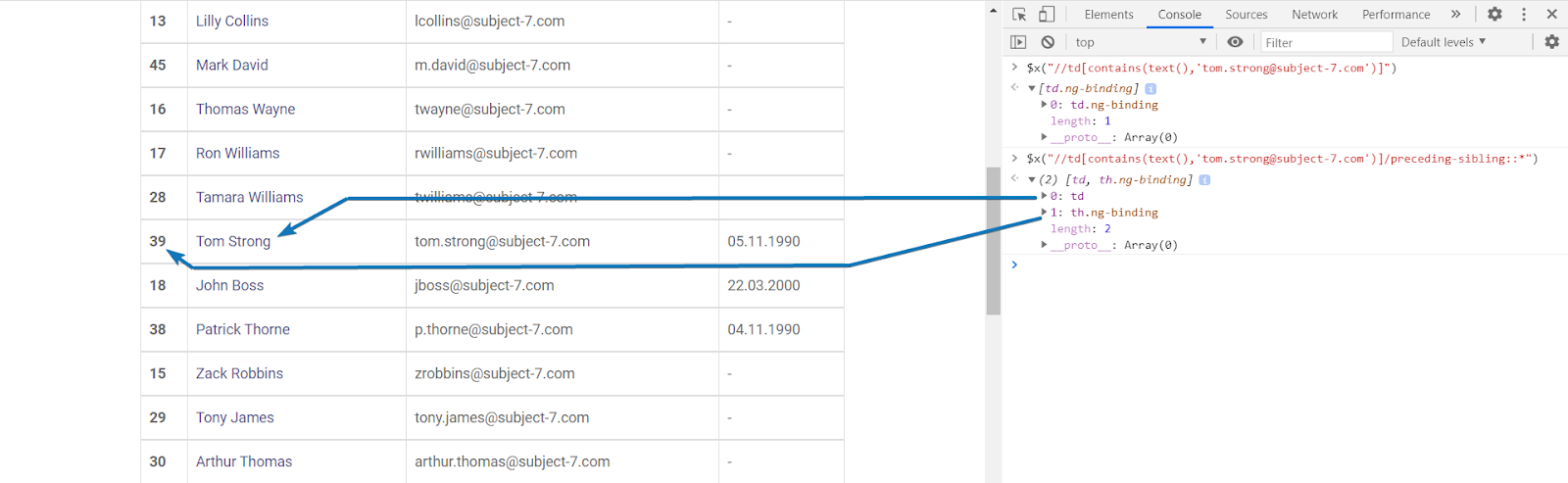Switch to the Elements tab
The height and width of the screenshot is (483, 1568).
pos(1108,15)
